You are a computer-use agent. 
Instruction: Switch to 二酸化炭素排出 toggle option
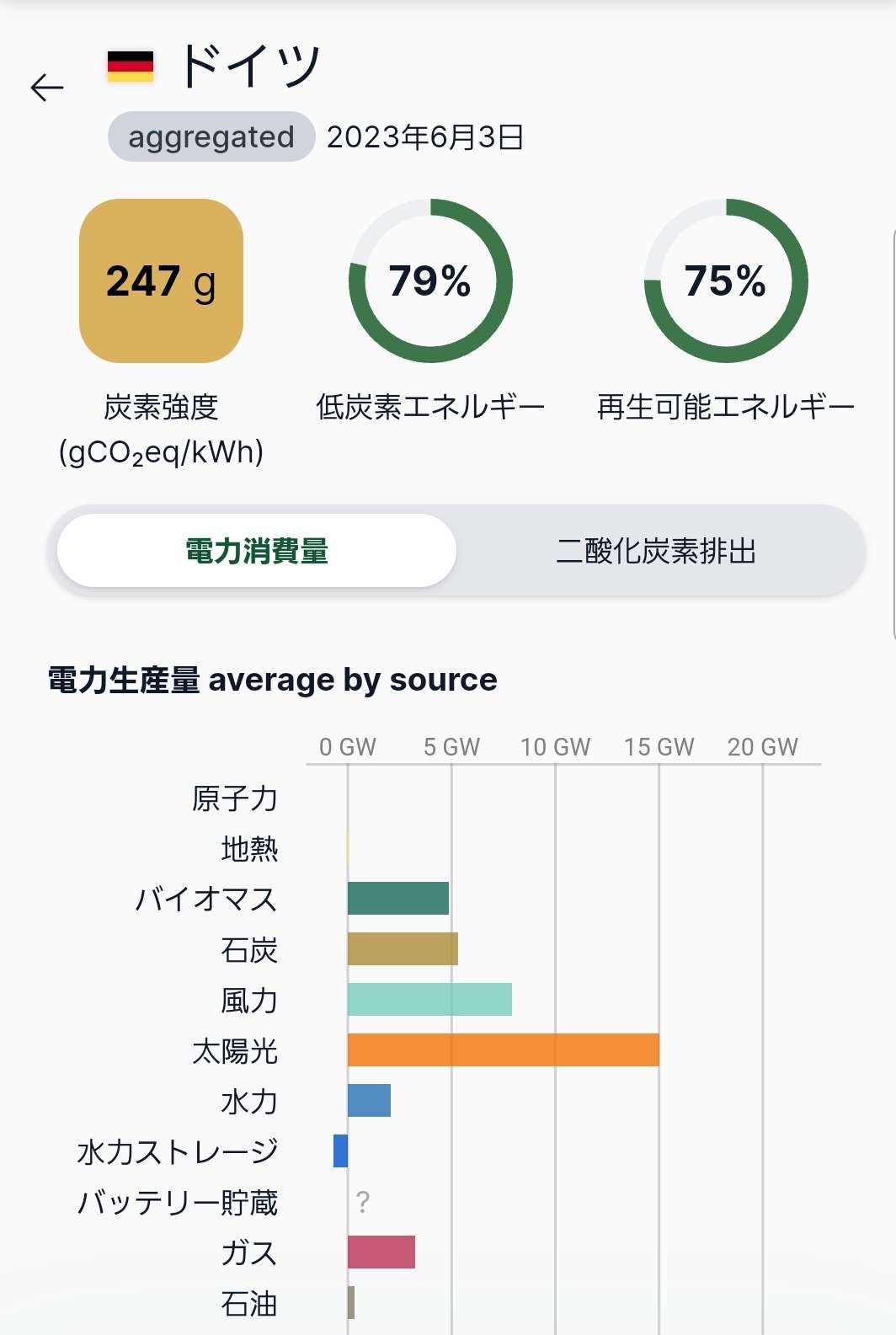(x=656, y=551)
